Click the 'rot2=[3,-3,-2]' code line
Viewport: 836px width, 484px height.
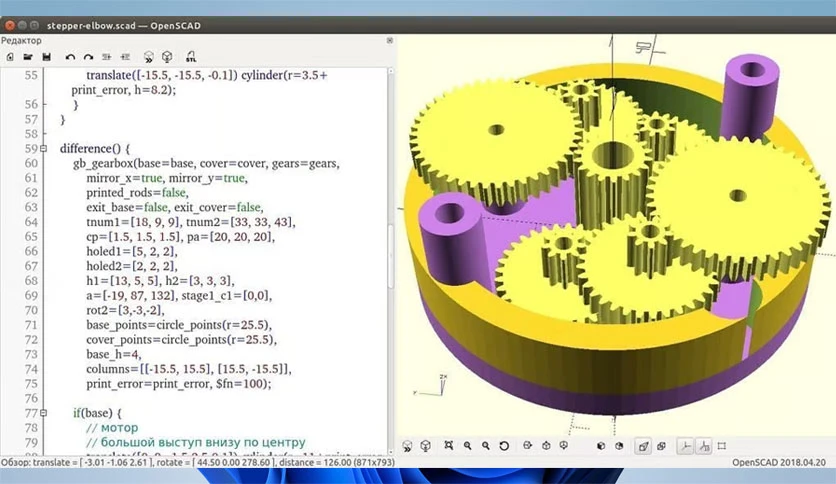click(125, 310)
